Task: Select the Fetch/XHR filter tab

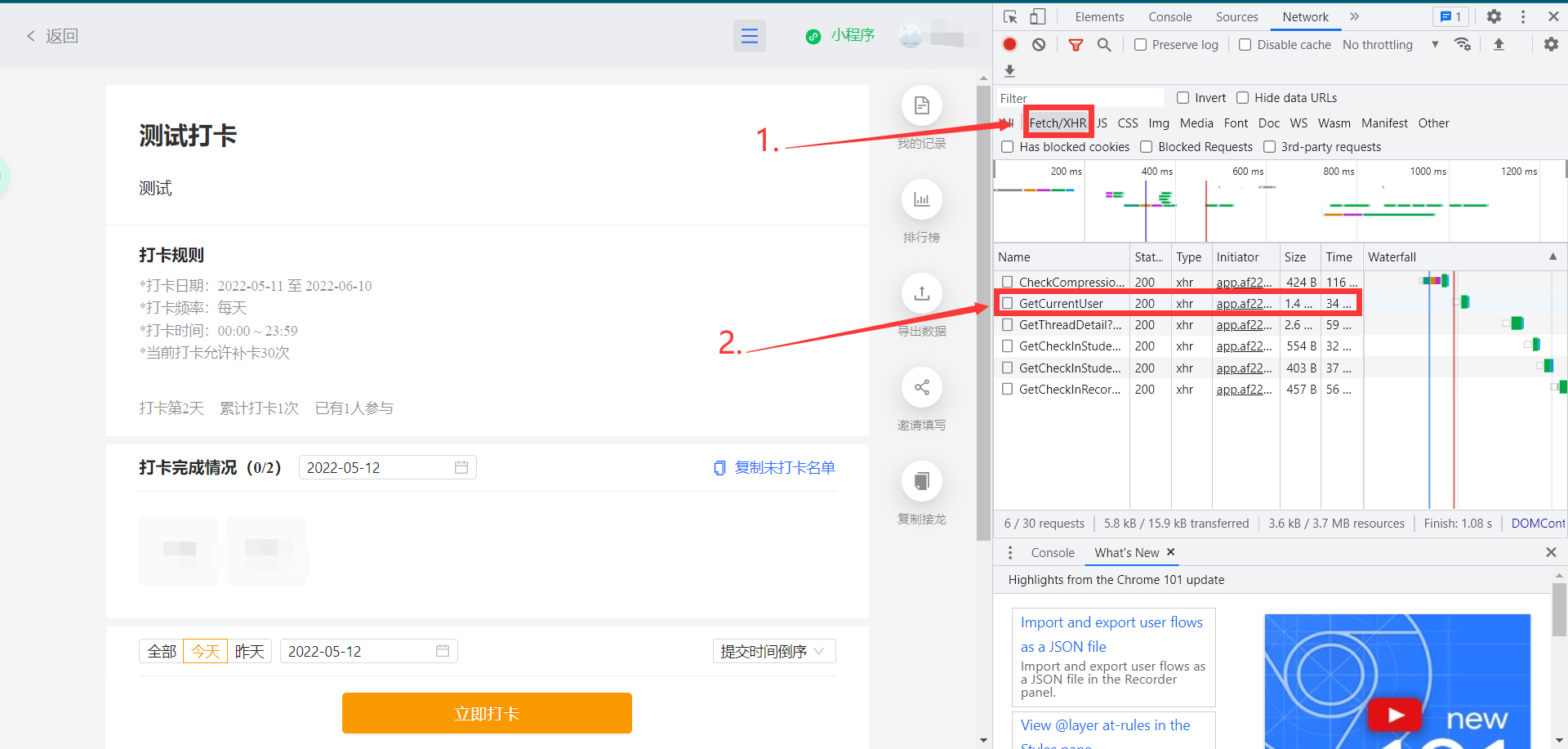Action: tap(1058, 123)
